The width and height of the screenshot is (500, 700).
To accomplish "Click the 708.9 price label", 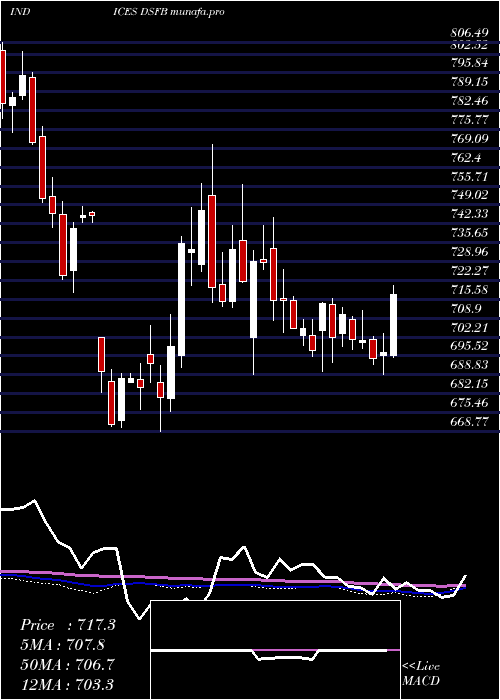I will (467, 308).
